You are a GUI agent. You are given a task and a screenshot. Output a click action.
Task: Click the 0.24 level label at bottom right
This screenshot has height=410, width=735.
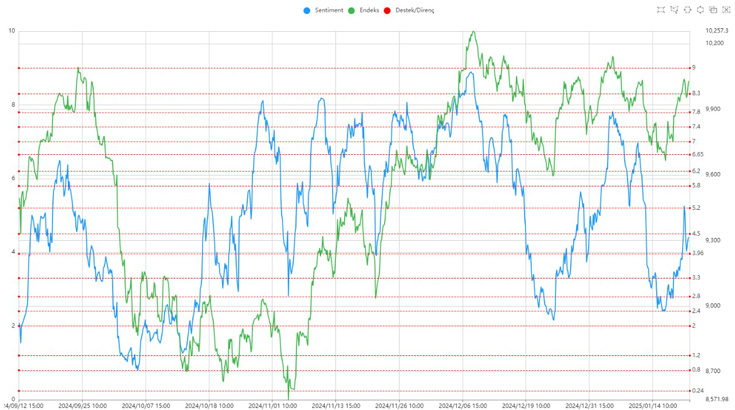(x=697, y=391)
